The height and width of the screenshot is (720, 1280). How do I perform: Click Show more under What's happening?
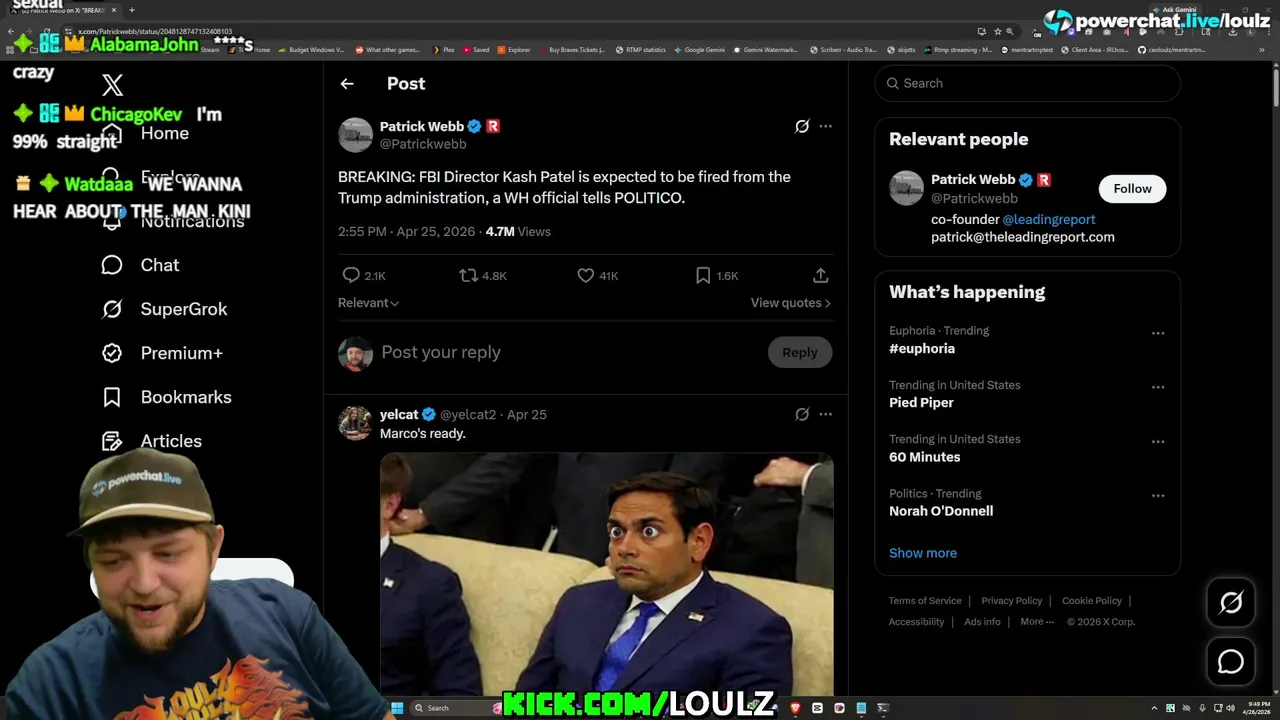pyautogui.click(x=923, y=553)
